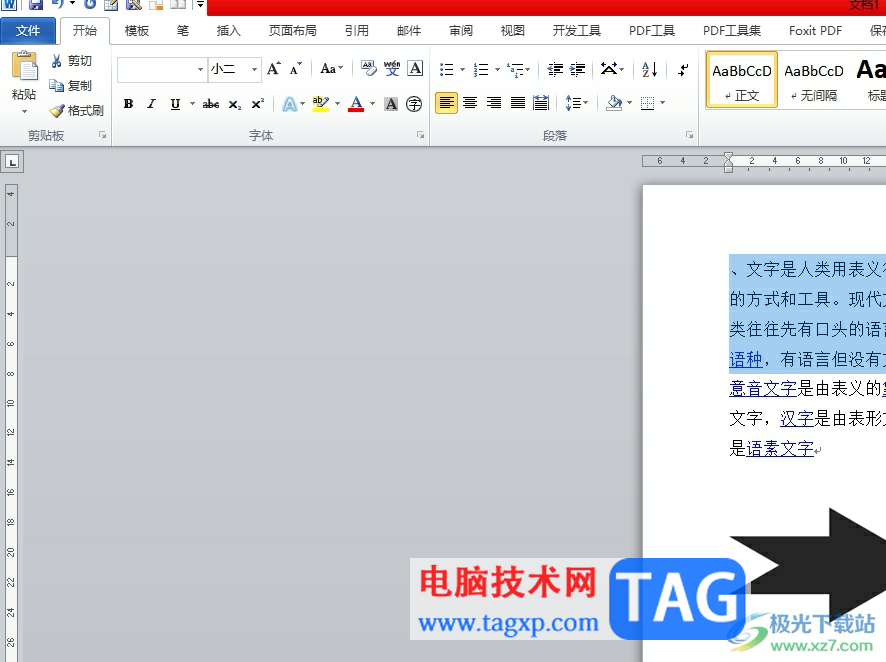Expand the paste options arrow
Screen dimensions: 886x662
(x=24, y=111)
